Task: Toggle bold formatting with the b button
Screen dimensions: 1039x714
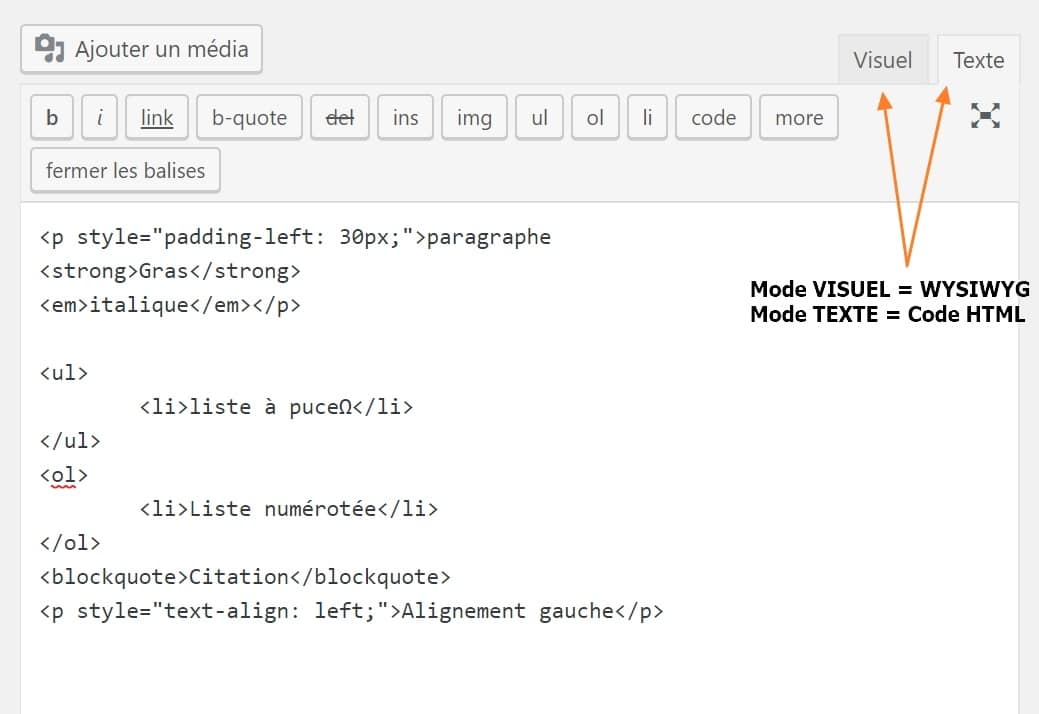Action: (x=51, y=117)
